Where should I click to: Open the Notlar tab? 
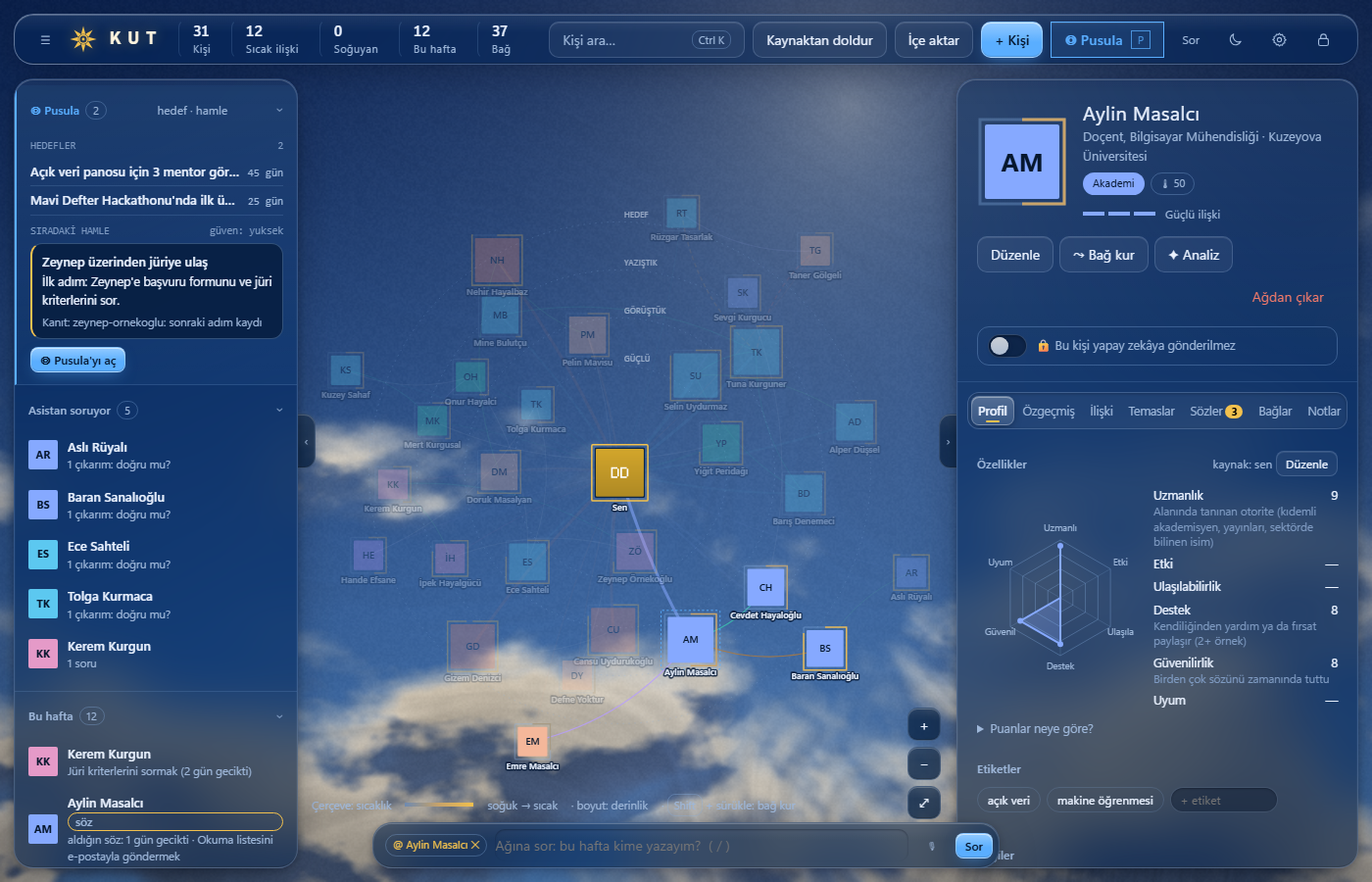coord(1324,412)
